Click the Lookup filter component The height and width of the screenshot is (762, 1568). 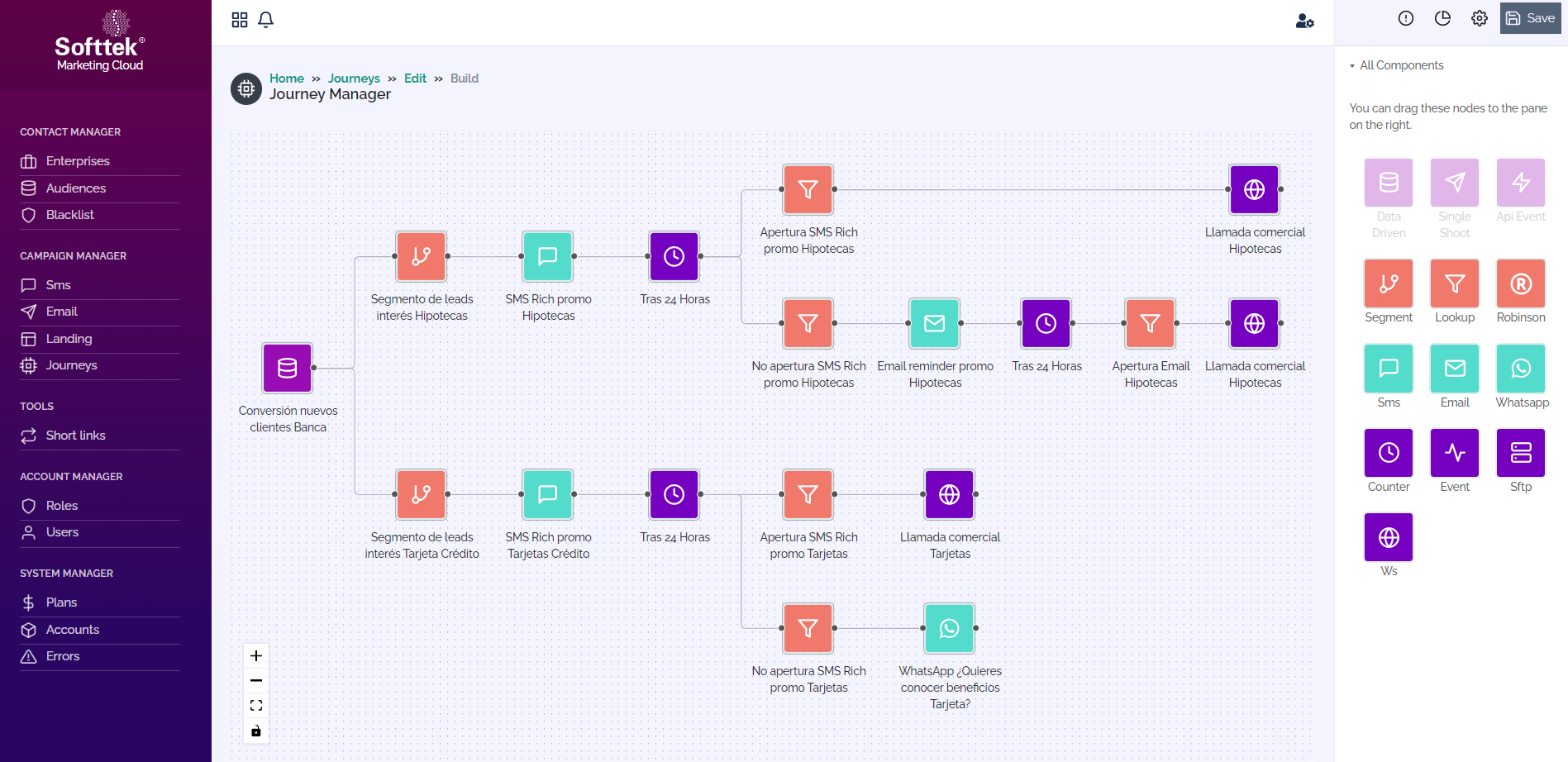[1454, 283]
